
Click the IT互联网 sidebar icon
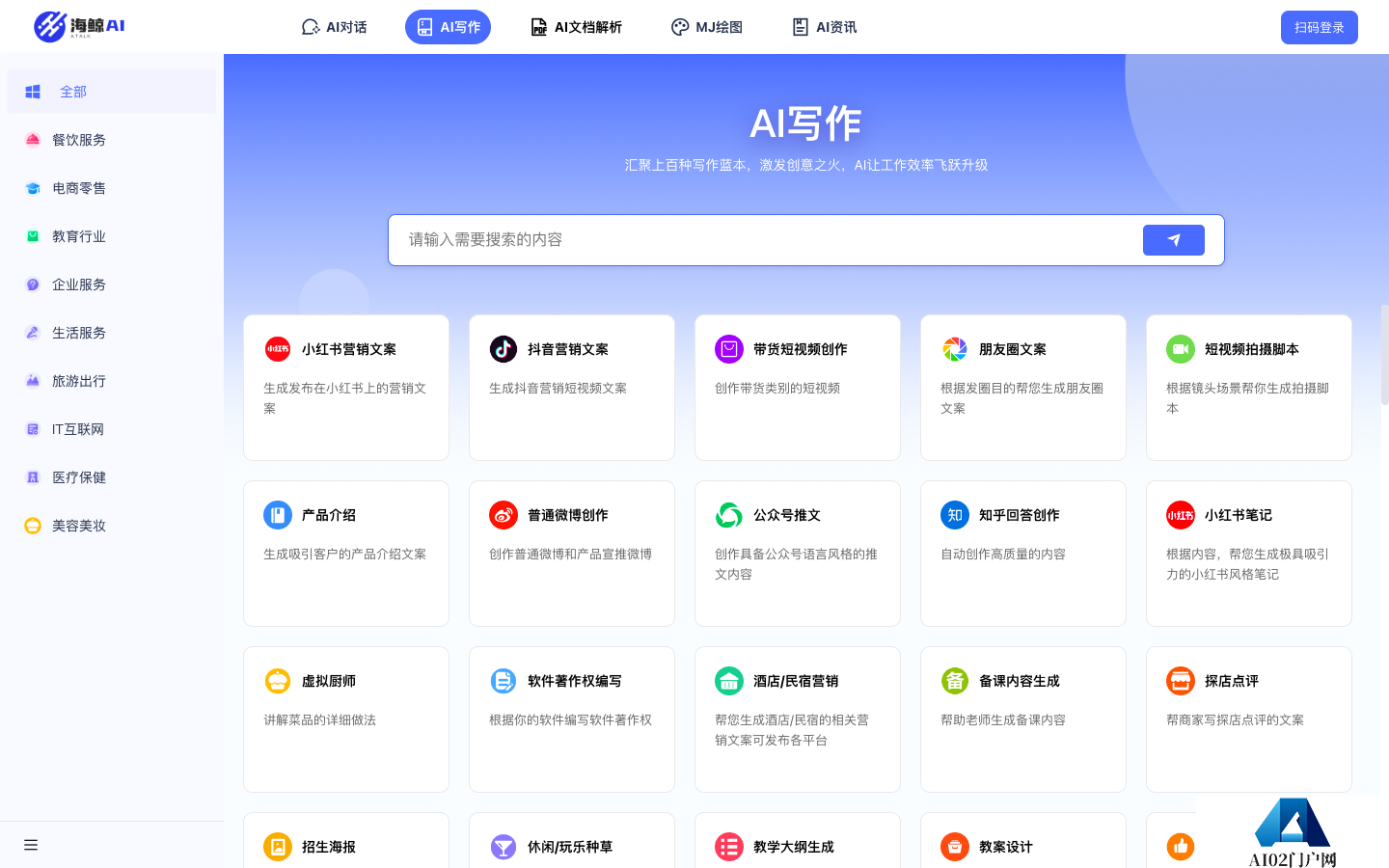point(33,429)
